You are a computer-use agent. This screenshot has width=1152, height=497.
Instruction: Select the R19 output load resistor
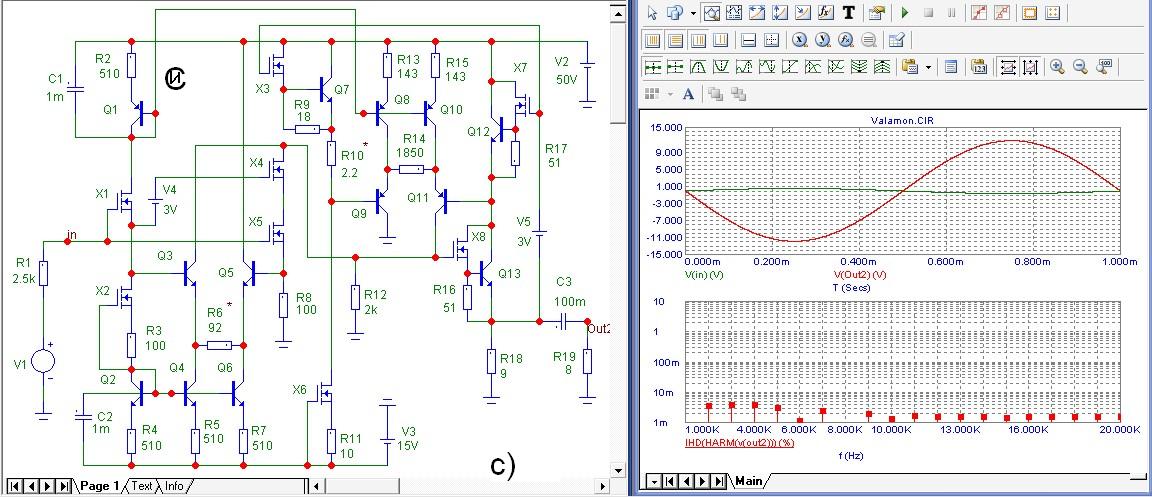[586, 362]
